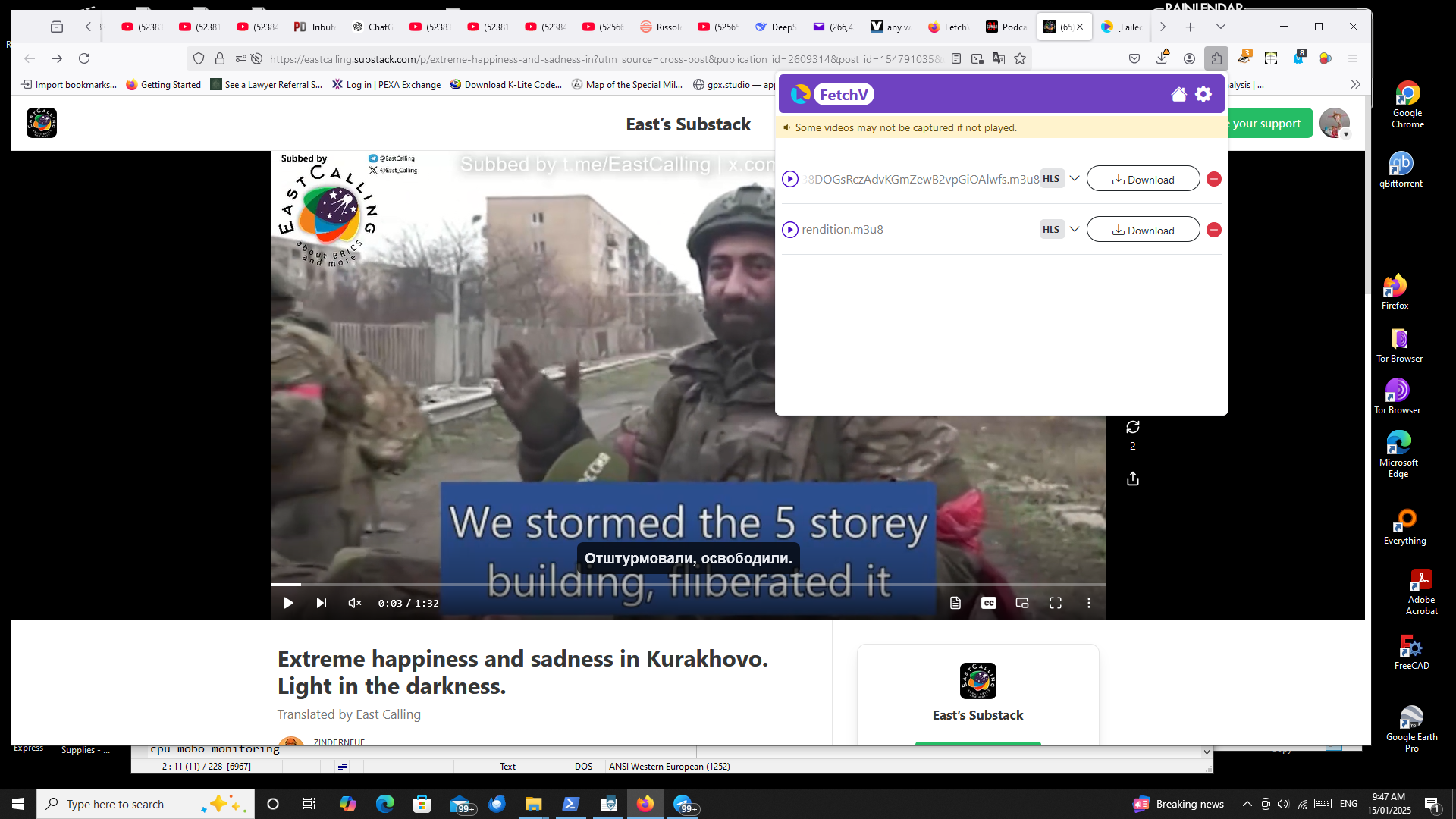Screen dimensions: 1456x819
Task: Switch to the ChatGPT tab
Action: pyautogui.click(x=372, y=27)
